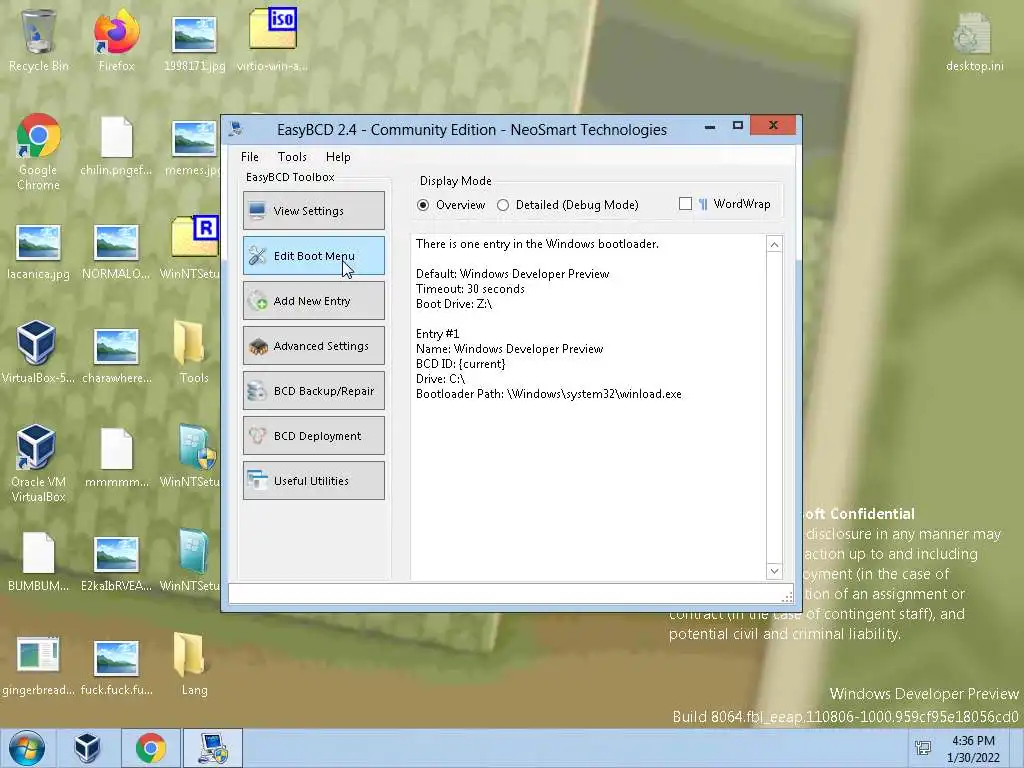Select the fuck.fuck.fu image file icon
The width and height of the screenshot is (1024, 768).
click(116, 667)
